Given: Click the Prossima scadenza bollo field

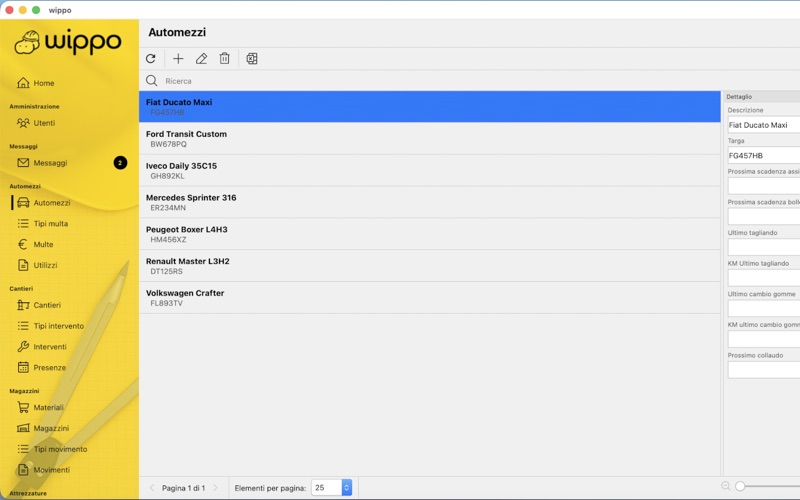Looking at the screenshot, I should click(764, 216).
